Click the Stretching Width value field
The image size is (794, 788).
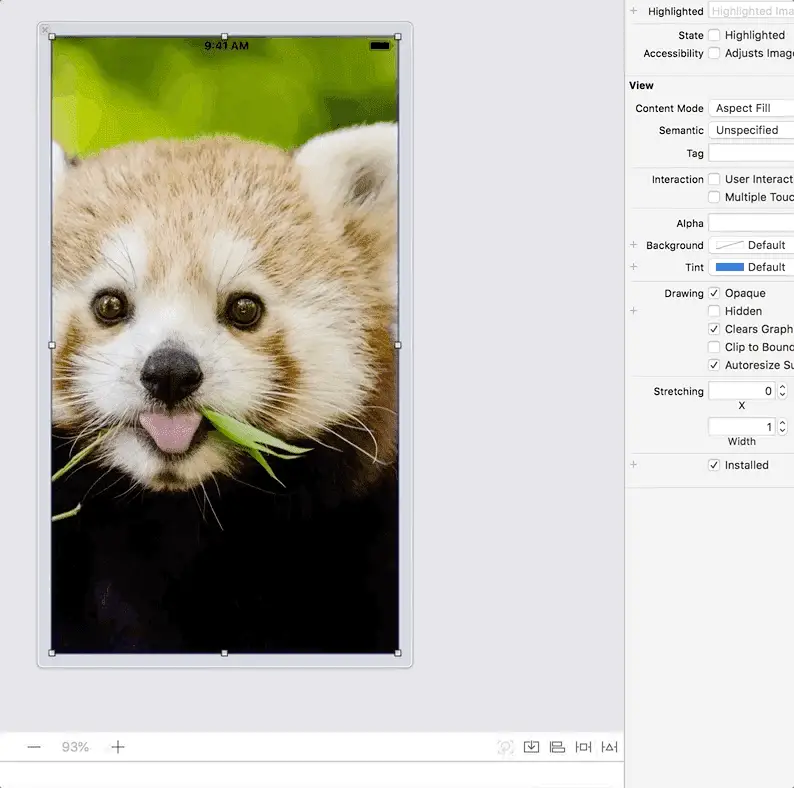click(741, 426)
